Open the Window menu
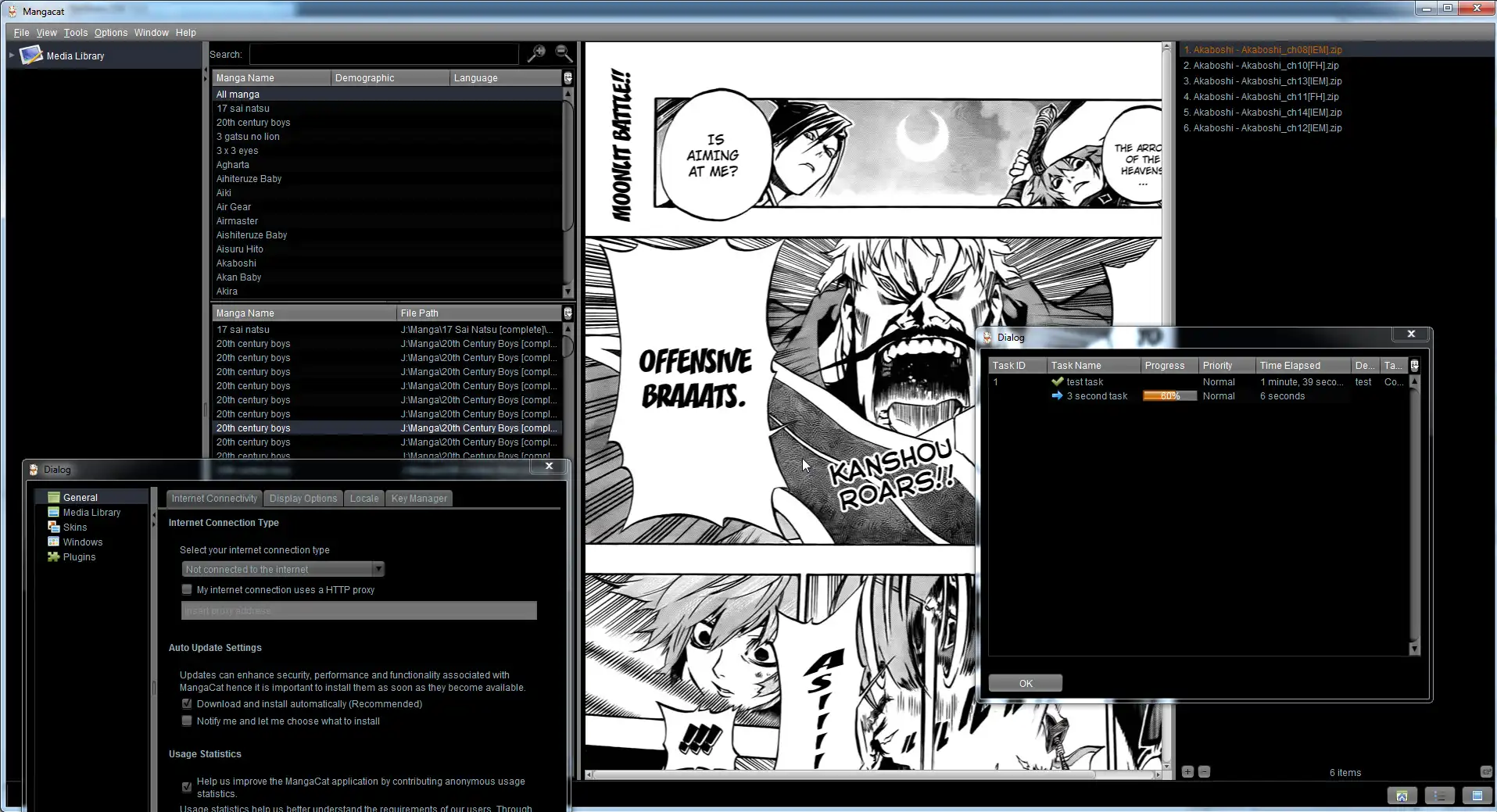The height and width of the screenshot is (812, 1497). pyautogui.click(x=151, y=32)
